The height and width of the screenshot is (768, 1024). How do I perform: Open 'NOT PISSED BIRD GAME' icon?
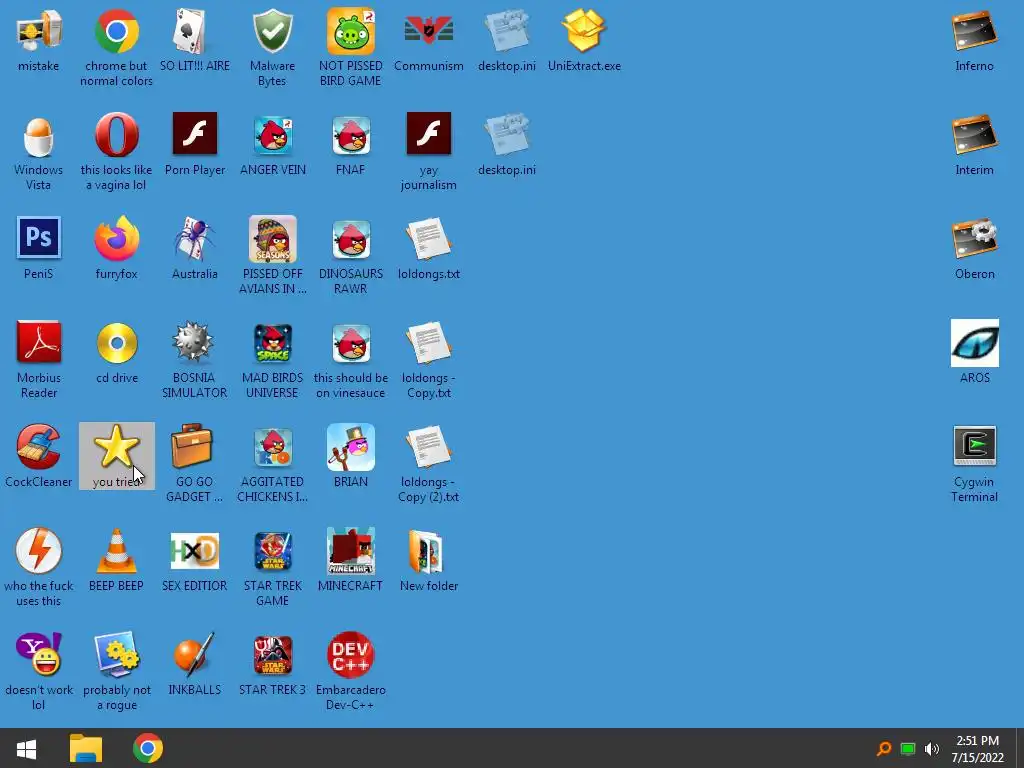click(351, 31)
